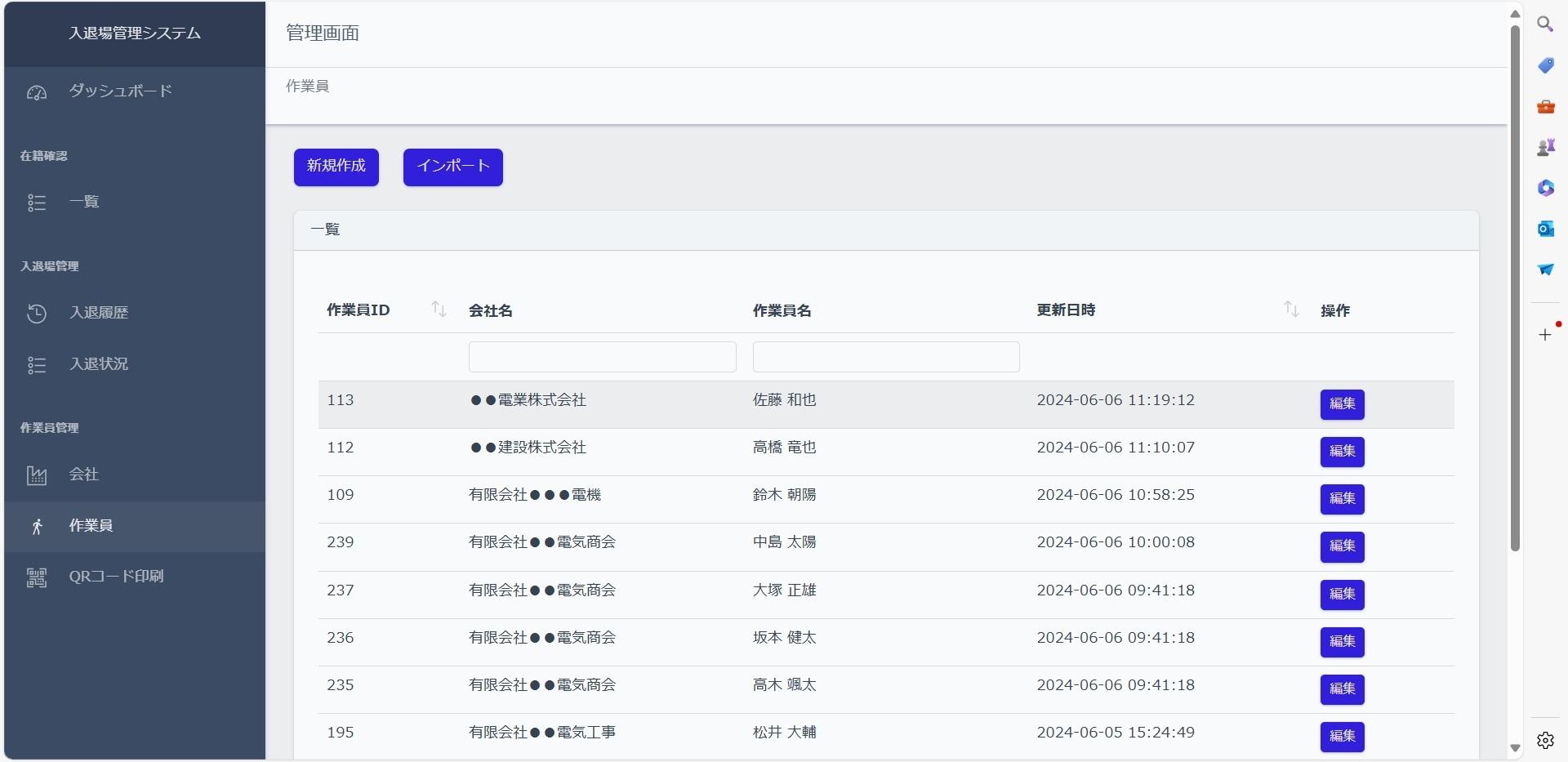Click worker ID 109 cell
1568x762 pixels.
pos(341,495)
